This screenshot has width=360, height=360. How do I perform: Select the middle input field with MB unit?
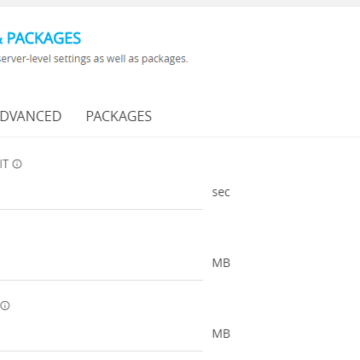[101, 263]
